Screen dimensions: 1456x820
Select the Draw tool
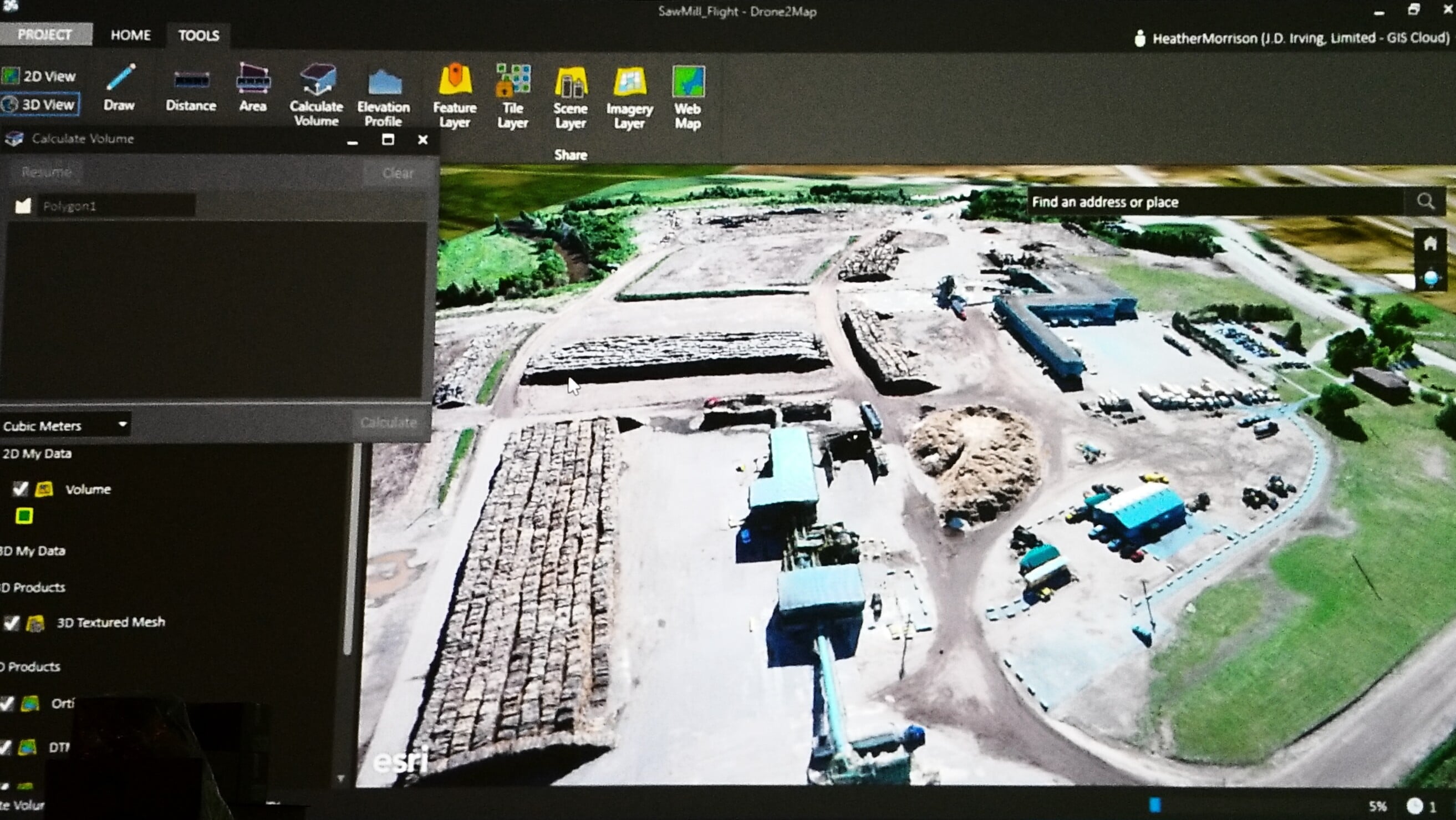point(119,88)
